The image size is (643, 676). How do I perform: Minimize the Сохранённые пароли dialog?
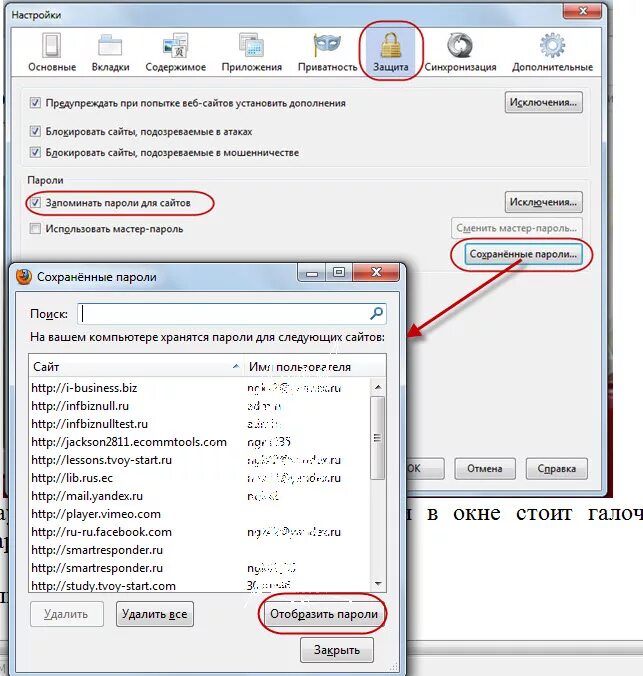click(x=311, y=272)
